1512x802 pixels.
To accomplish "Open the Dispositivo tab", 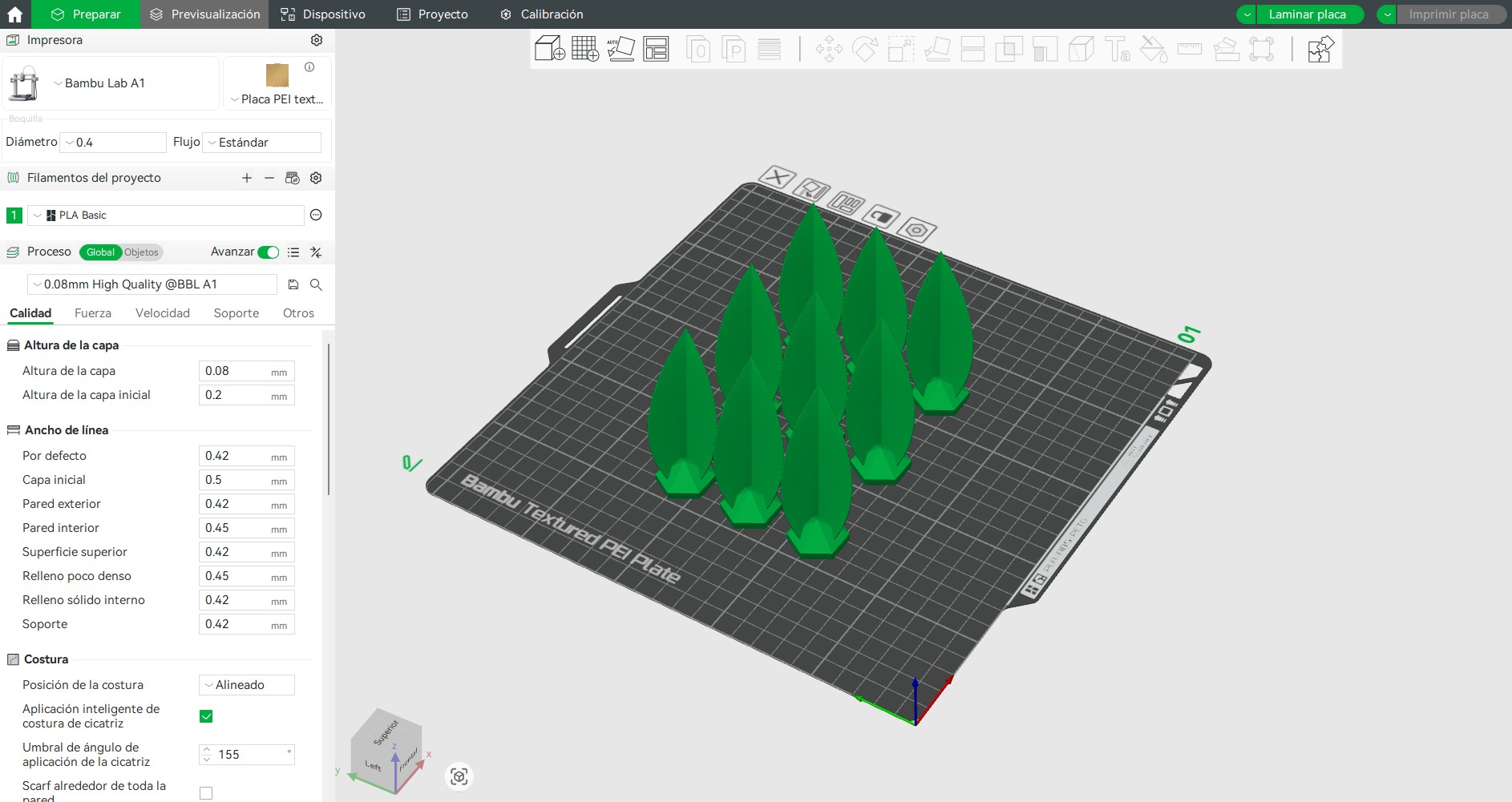I will [x=323, y=14].
